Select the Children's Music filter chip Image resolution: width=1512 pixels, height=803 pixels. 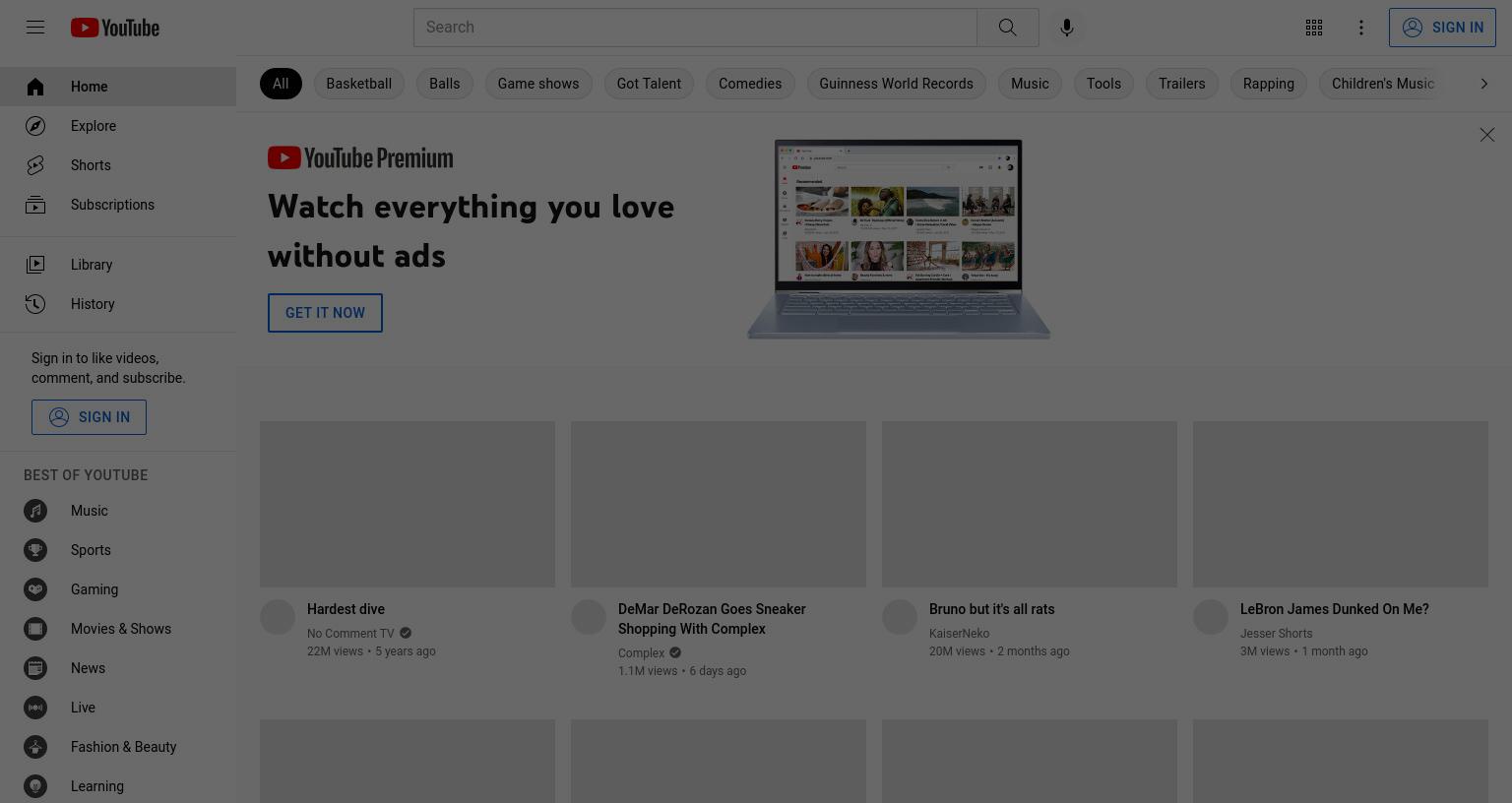tap(1383, 84)
